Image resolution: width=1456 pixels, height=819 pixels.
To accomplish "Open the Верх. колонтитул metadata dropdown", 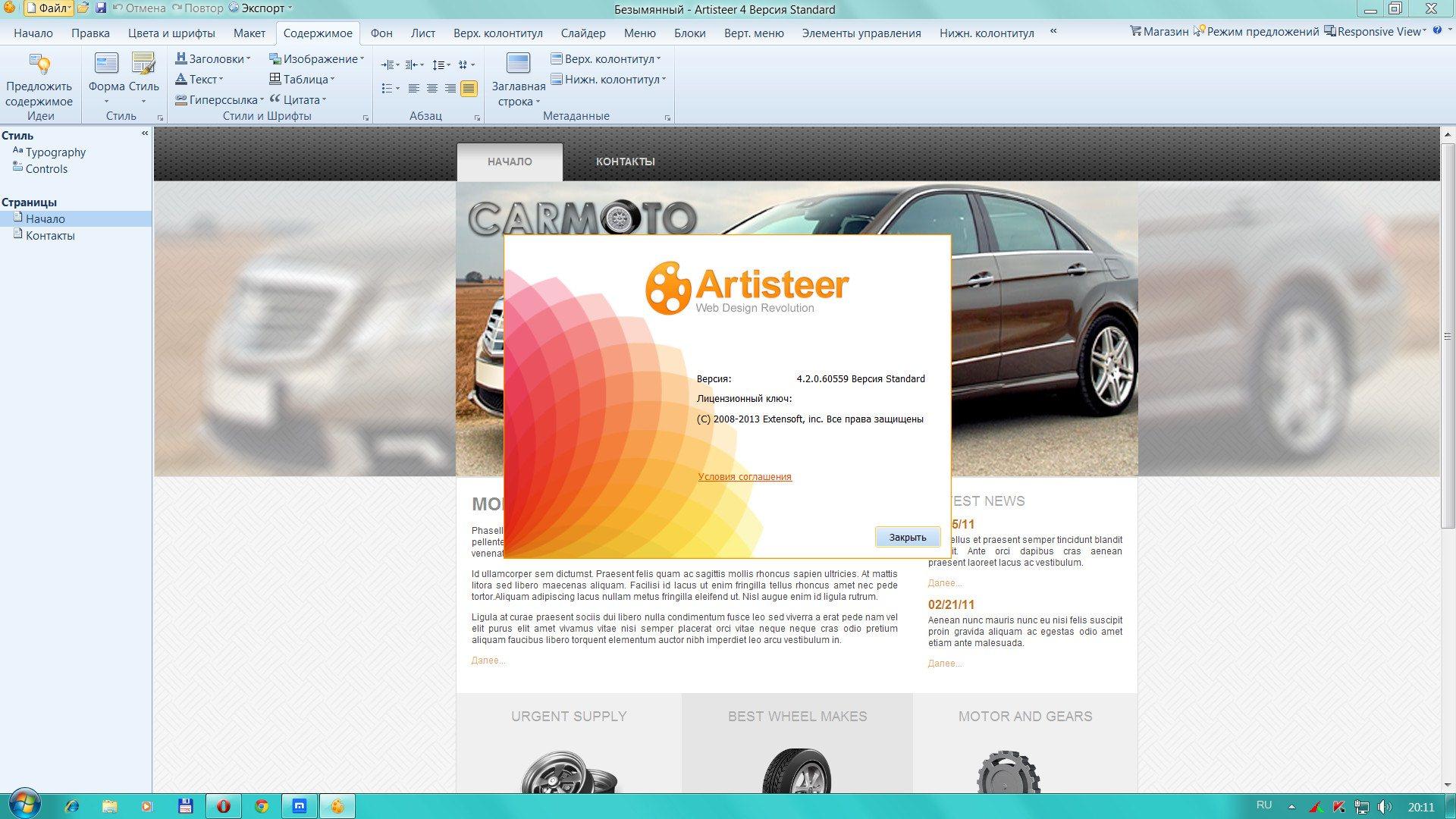I will tap(605, 58).
